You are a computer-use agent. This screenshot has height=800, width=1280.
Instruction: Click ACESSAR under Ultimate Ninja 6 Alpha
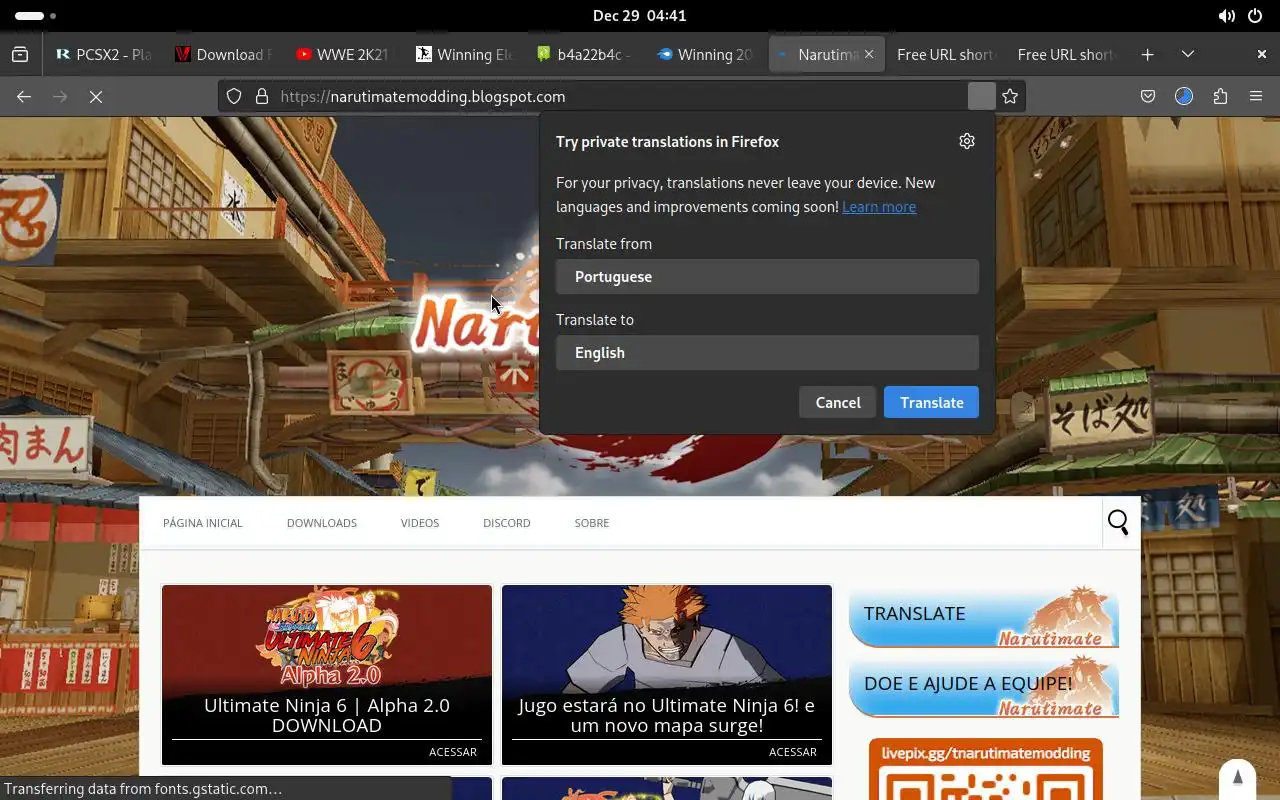coord(453,752)
